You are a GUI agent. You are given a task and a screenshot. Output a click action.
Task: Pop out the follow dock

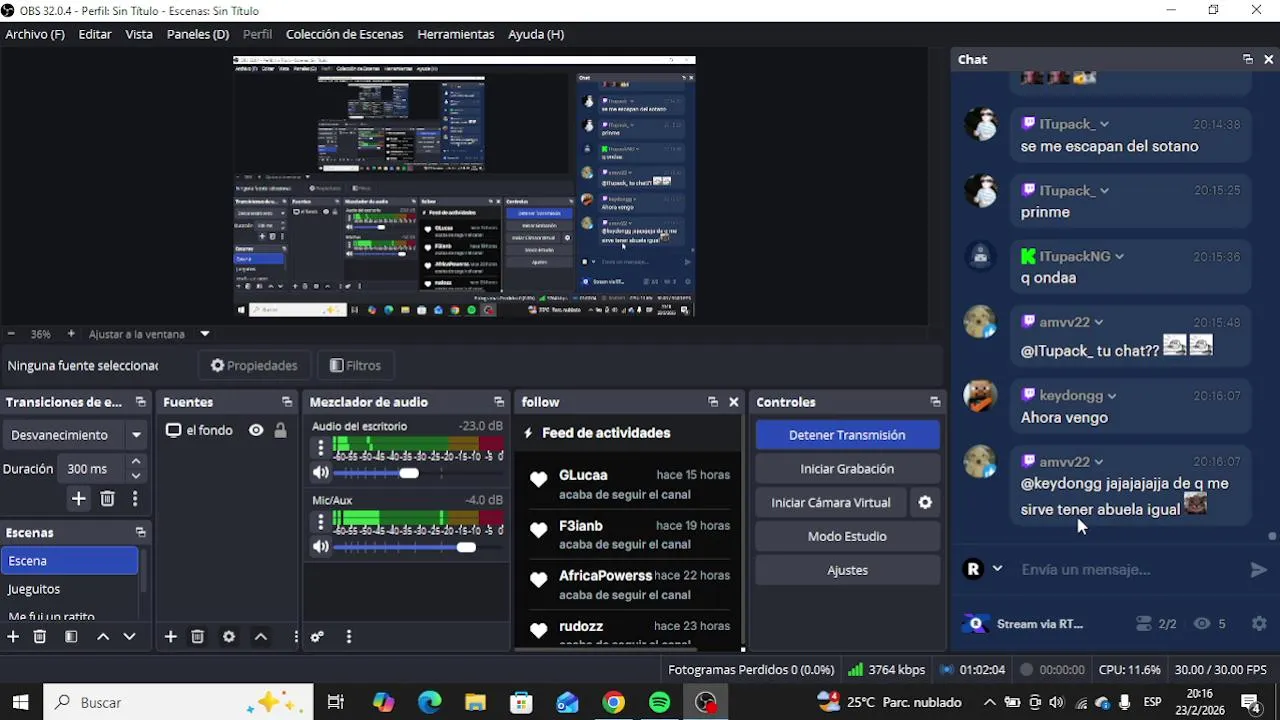tap(713, 402)
